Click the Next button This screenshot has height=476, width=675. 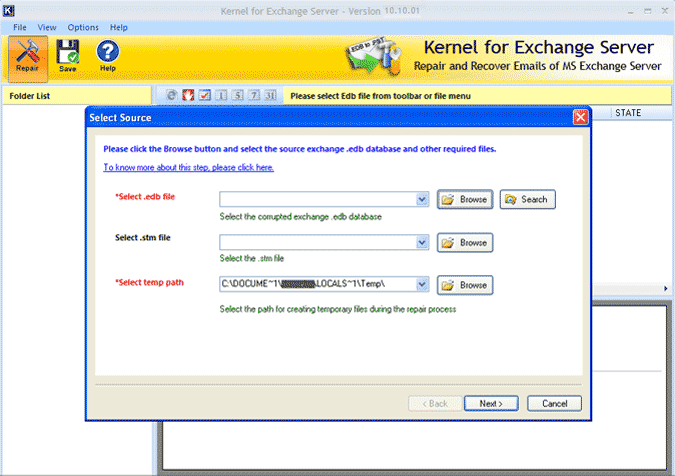tap(491, 403)
